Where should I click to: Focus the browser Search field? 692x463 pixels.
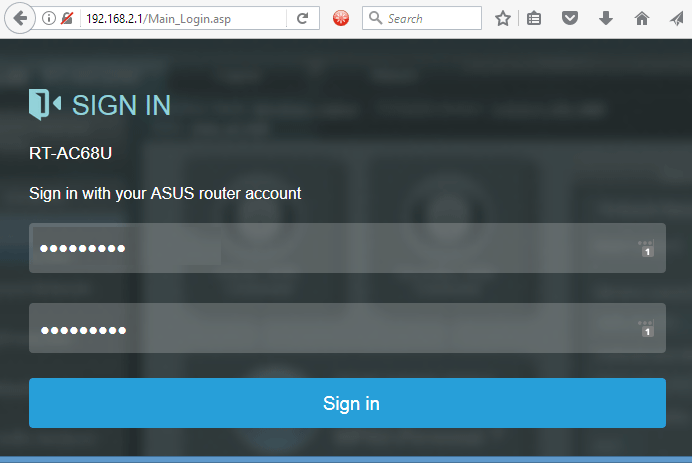pos(422,18)
